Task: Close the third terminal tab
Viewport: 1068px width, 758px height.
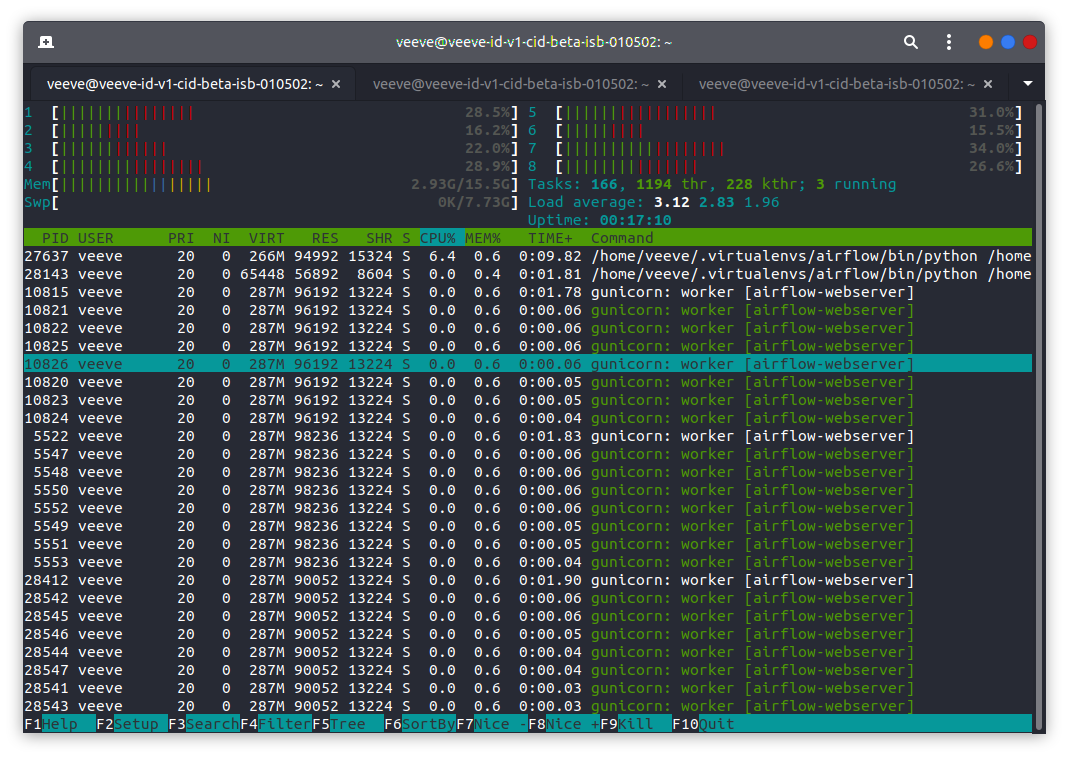Action: click(988, 84)
